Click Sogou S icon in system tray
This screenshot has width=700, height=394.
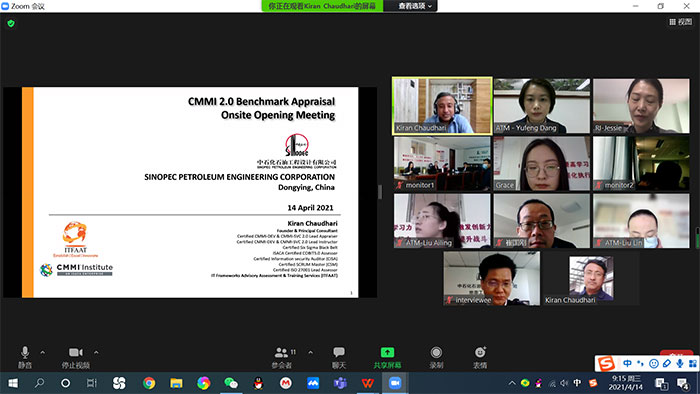point(593,383)
